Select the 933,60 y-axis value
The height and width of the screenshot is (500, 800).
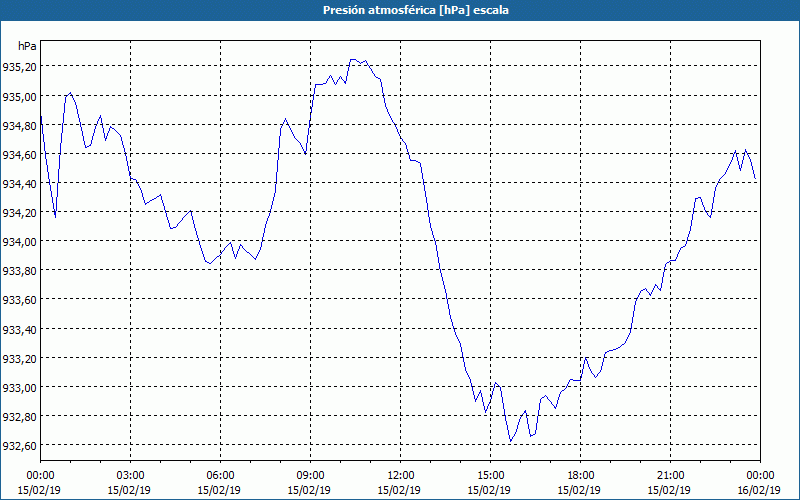coord(19,300)
